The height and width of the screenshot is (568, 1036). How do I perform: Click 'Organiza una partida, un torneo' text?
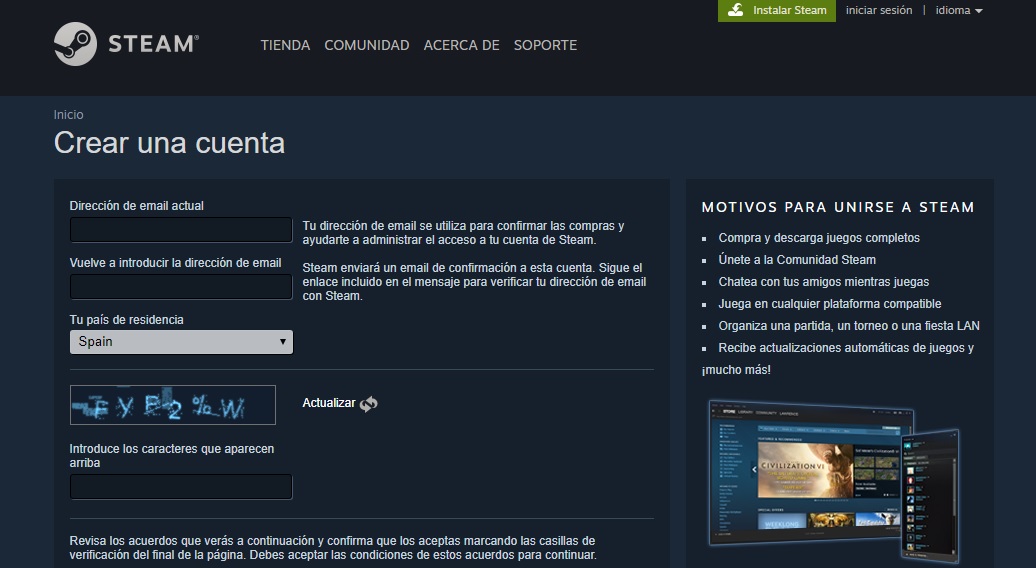pos(801,326)
